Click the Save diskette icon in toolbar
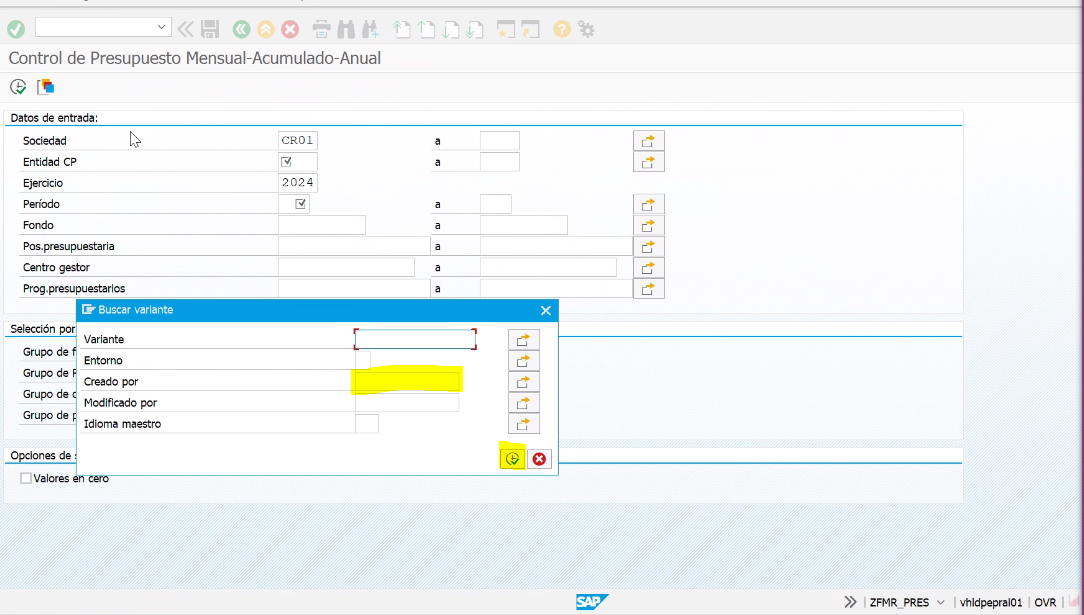This screenshot has width=1084, height=615. [210, 29]
